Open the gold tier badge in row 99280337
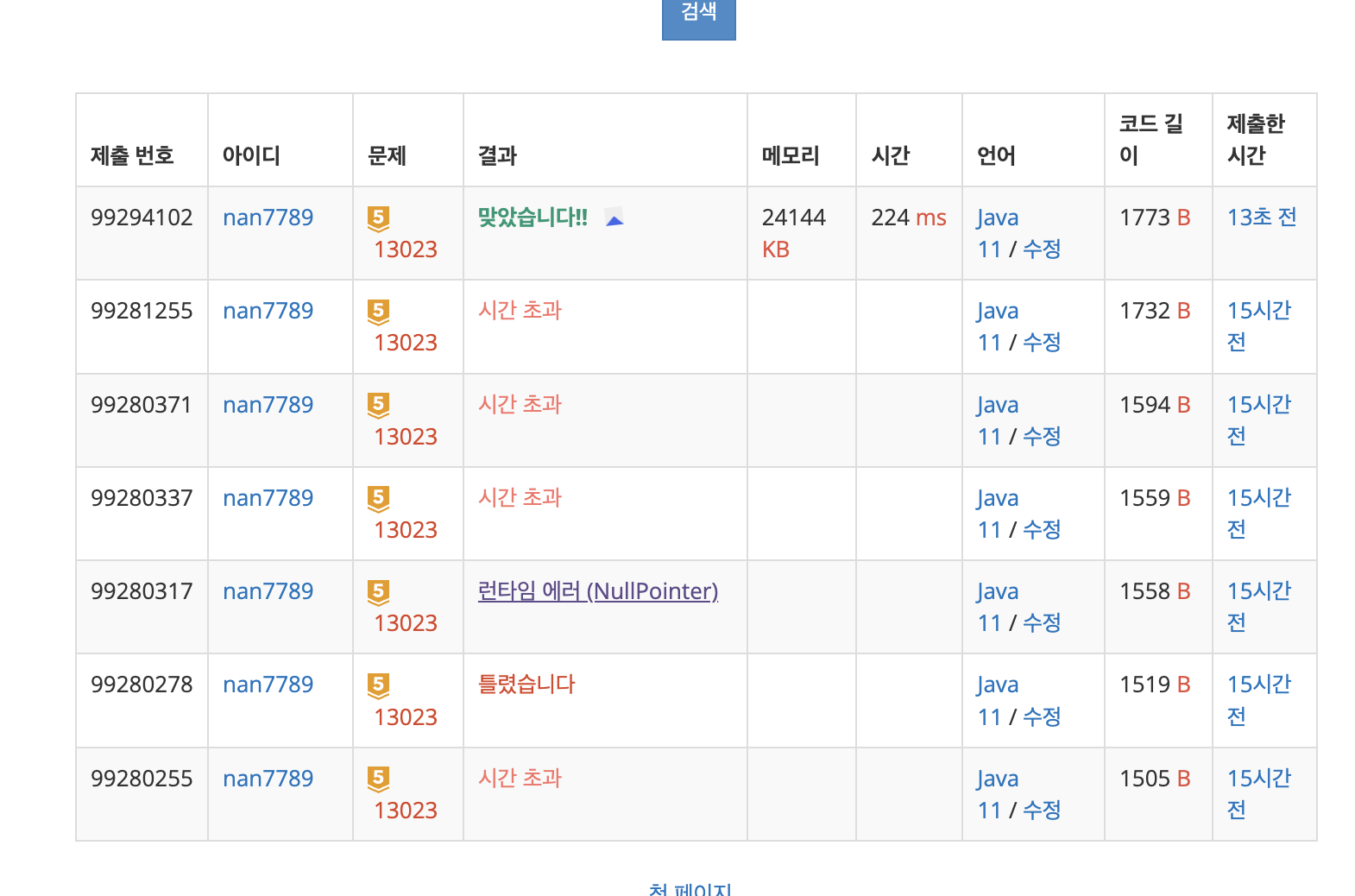The width and height of the screenshot is (1355, 896). tap(378, 499)
